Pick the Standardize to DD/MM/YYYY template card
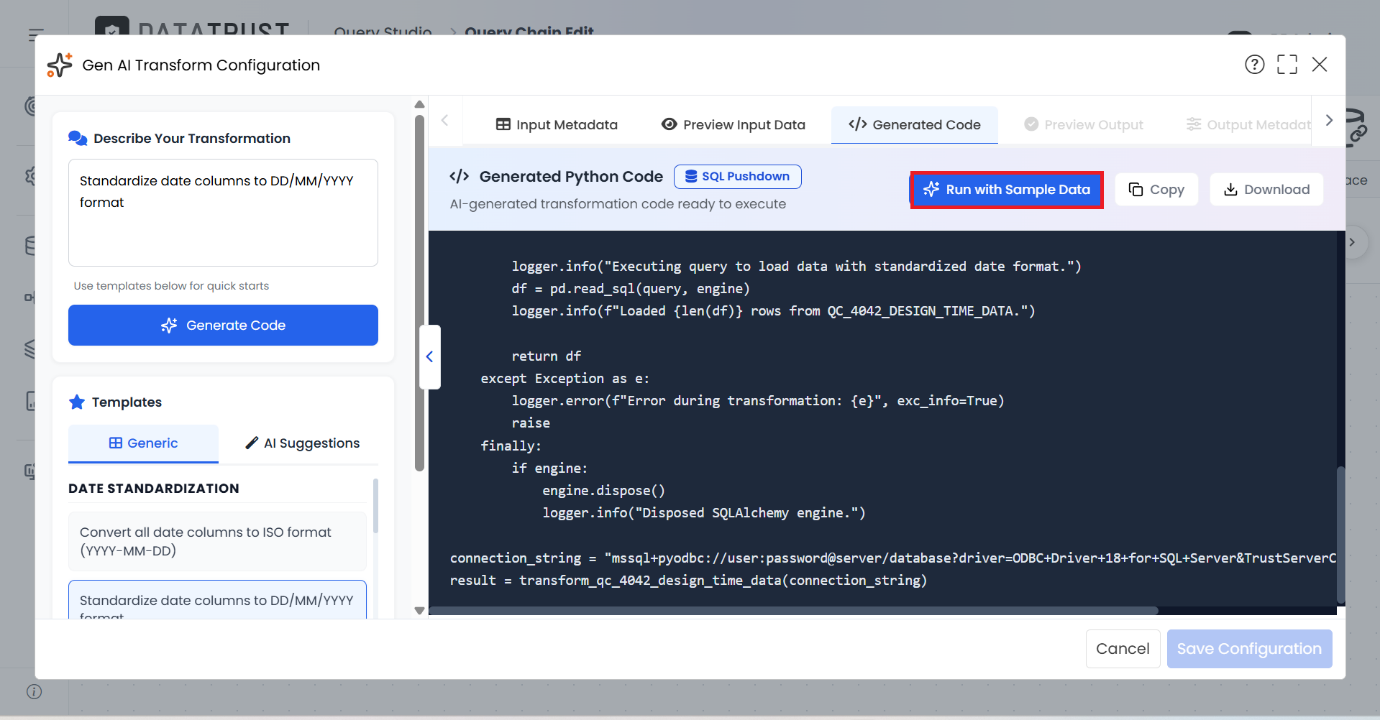This screenshot has width=1380, height=720. 217,600
